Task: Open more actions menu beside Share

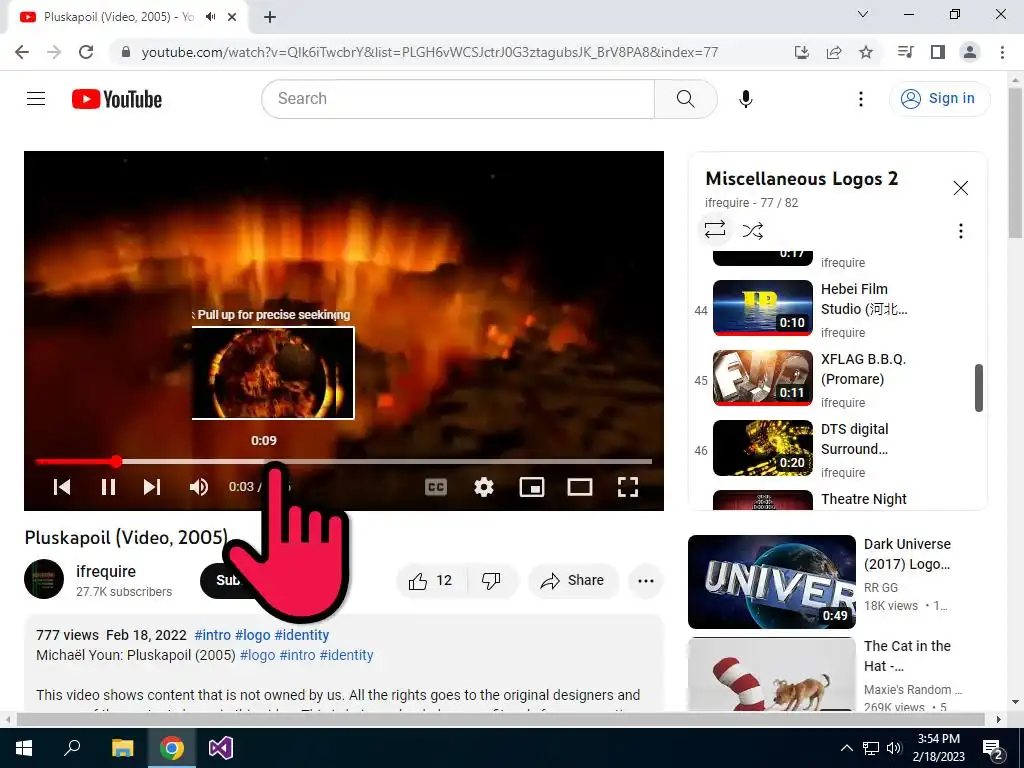Action: coord(645,581)
